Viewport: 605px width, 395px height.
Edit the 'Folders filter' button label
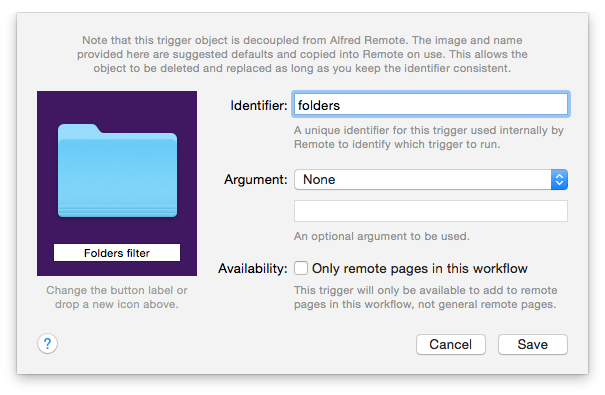[117, 253]
